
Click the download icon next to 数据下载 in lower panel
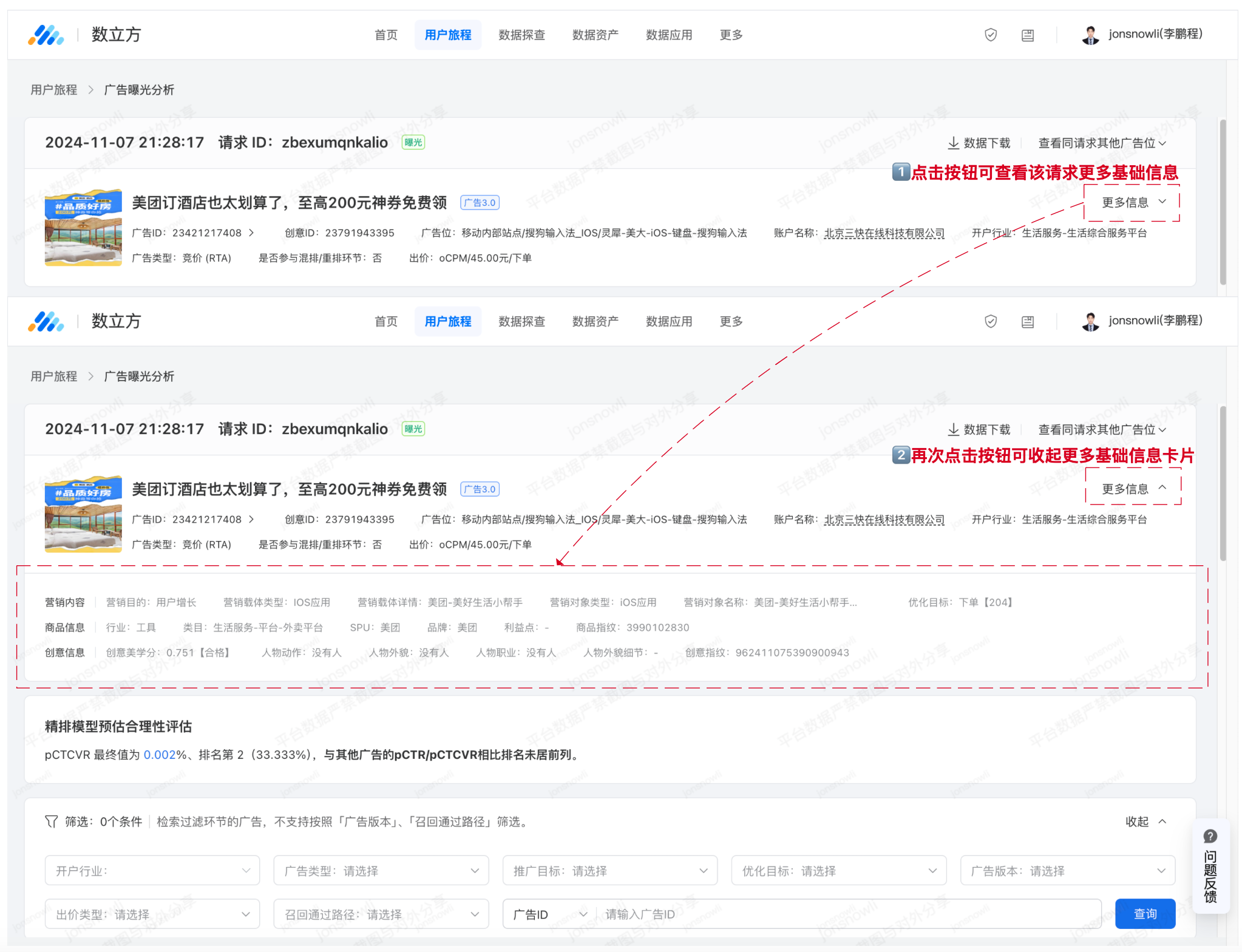coord(953,429)
